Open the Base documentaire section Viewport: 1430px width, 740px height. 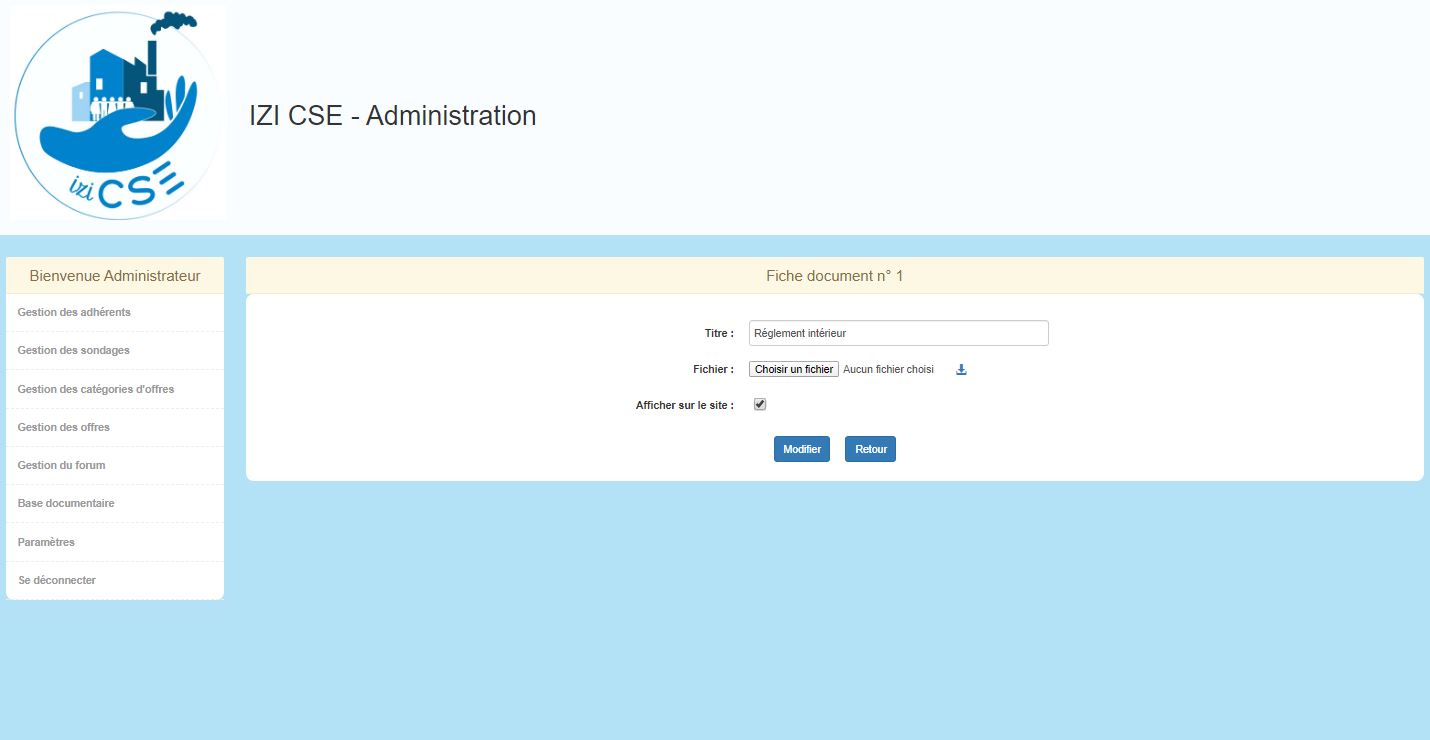tap(66, 503)
